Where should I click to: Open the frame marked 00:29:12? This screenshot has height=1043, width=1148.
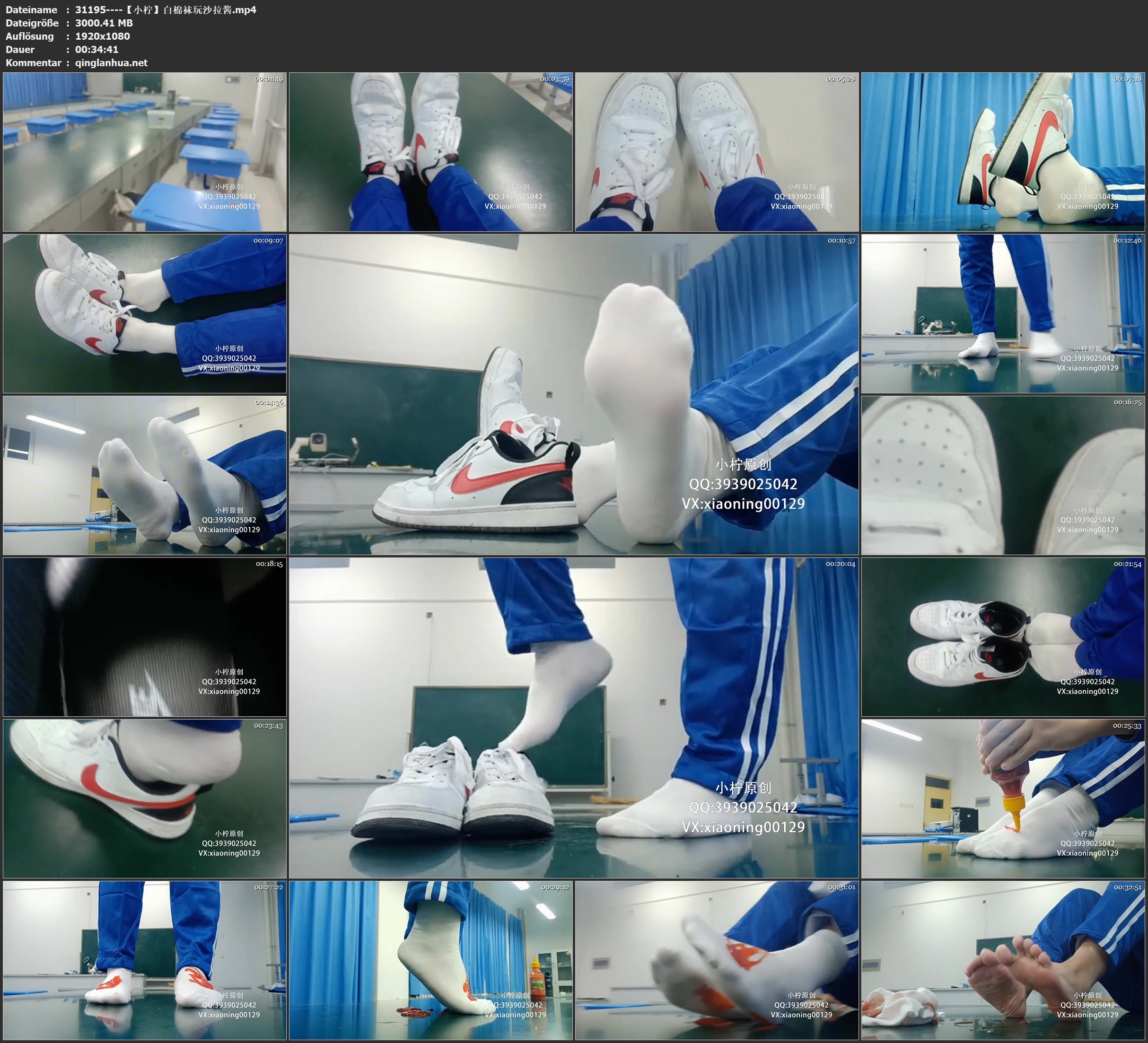tap(430, 960)
